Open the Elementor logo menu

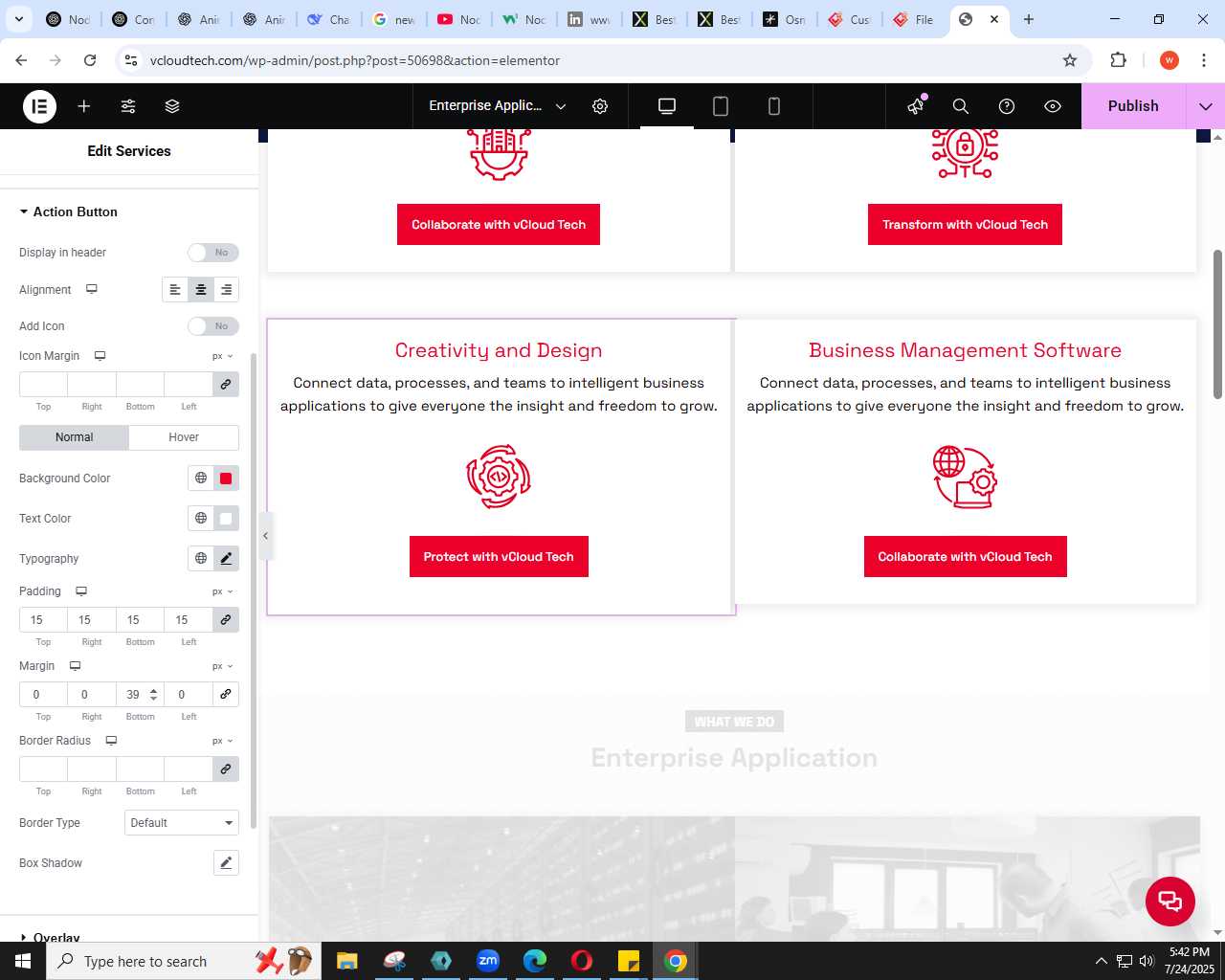(39, 106)
